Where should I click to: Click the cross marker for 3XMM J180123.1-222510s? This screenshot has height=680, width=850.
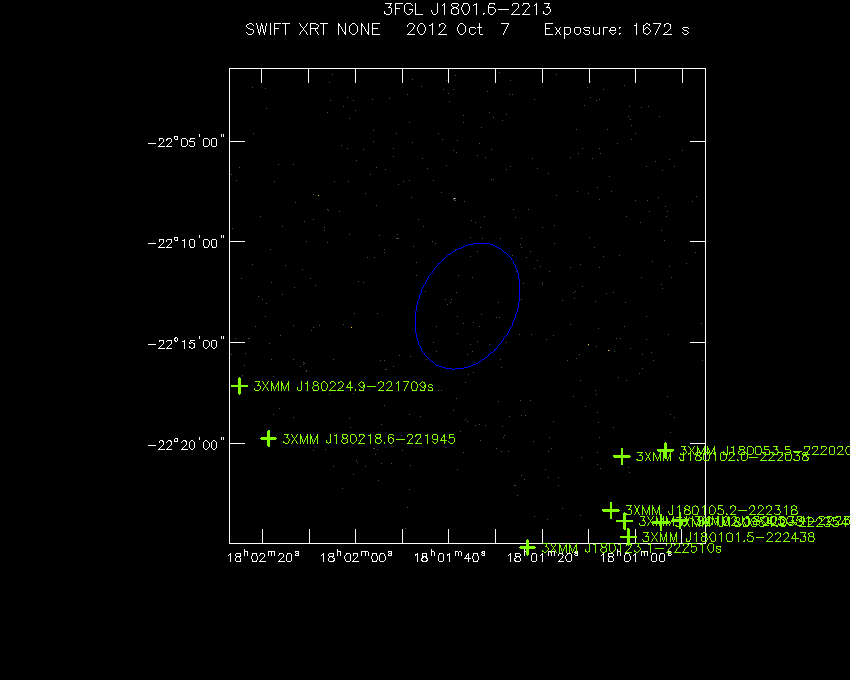coord(527,548)
